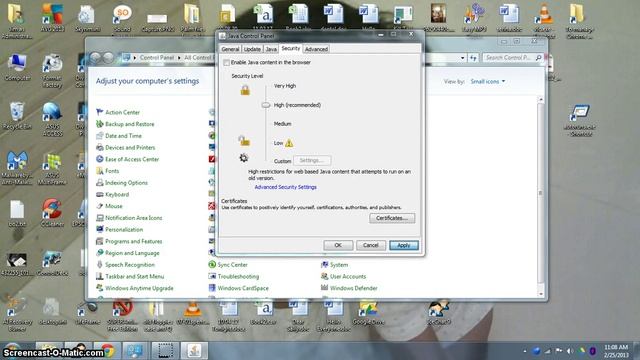Click the Personalization icon
This screenshot has width=640, height=360.
coord(100,230)
